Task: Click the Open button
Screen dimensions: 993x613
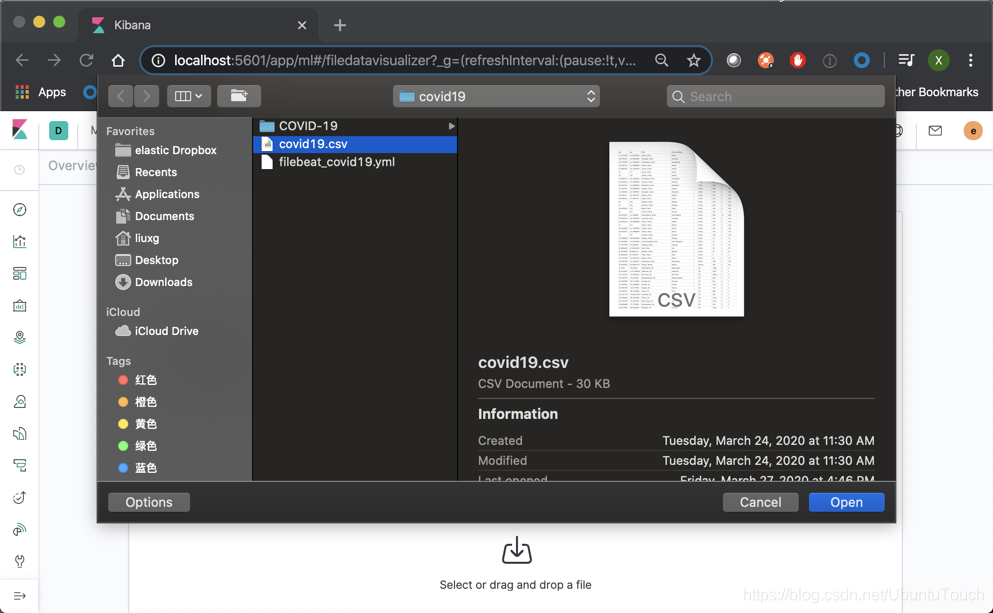Action: click(846, 502)
